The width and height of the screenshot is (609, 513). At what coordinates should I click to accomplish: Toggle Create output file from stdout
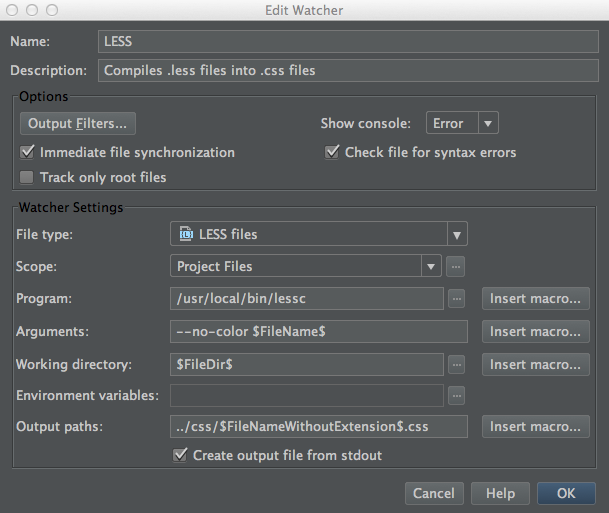click(180, 455)
